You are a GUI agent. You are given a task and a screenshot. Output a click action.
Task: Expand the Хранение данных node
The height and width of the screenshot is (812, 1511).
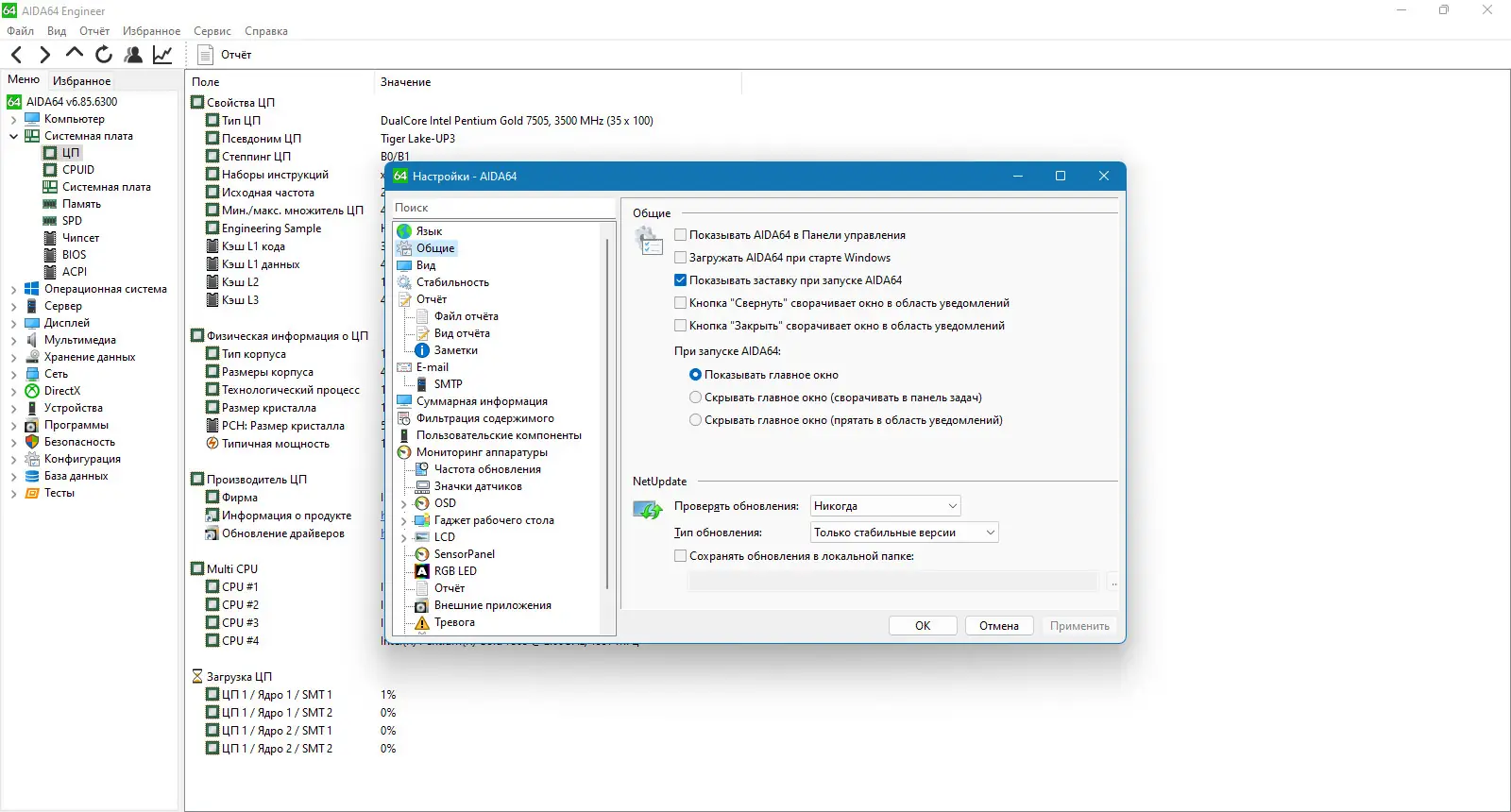point(14,358)
